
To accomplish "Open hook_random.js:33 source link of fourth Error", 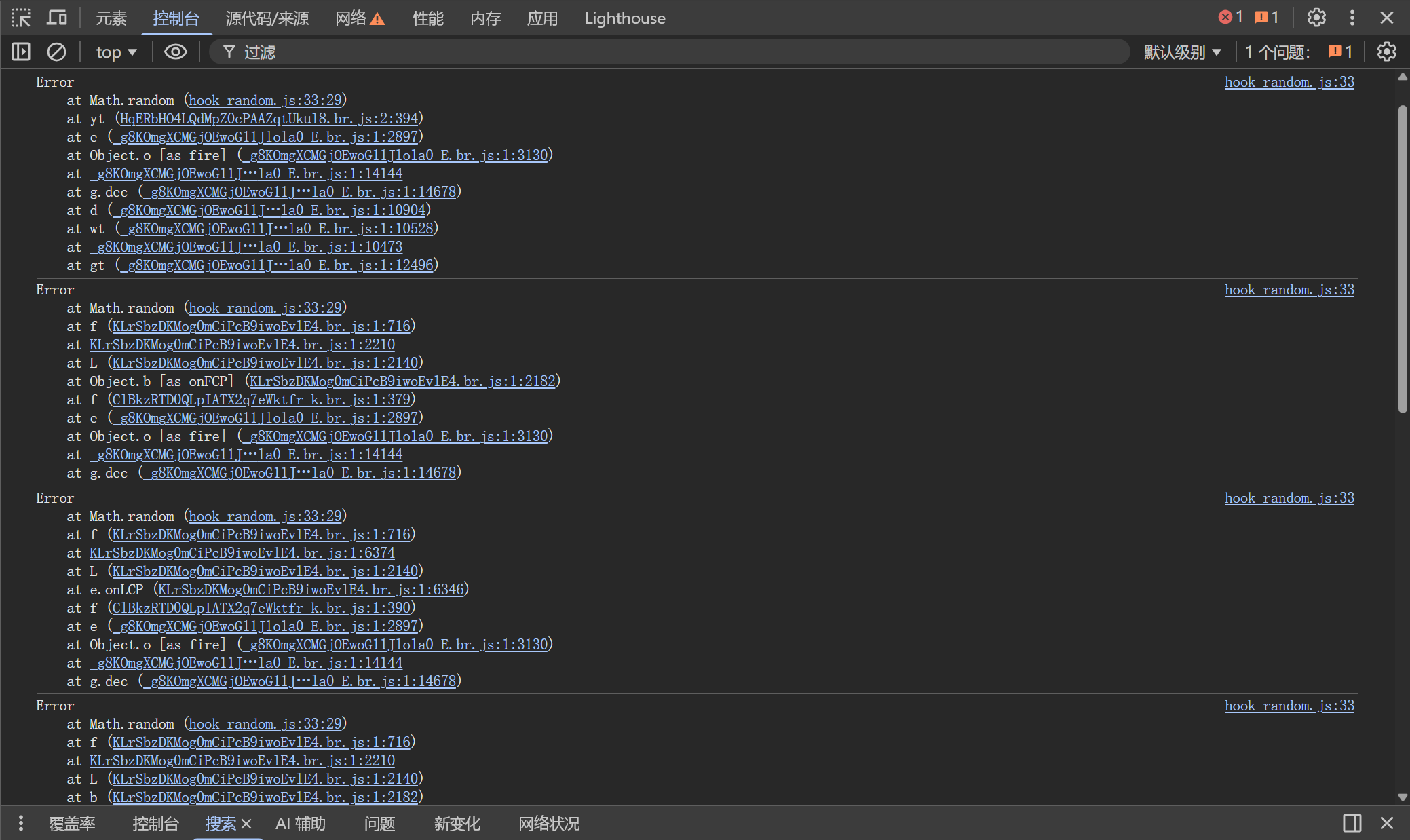I will pyautogui.click(x=1289, y=706).
